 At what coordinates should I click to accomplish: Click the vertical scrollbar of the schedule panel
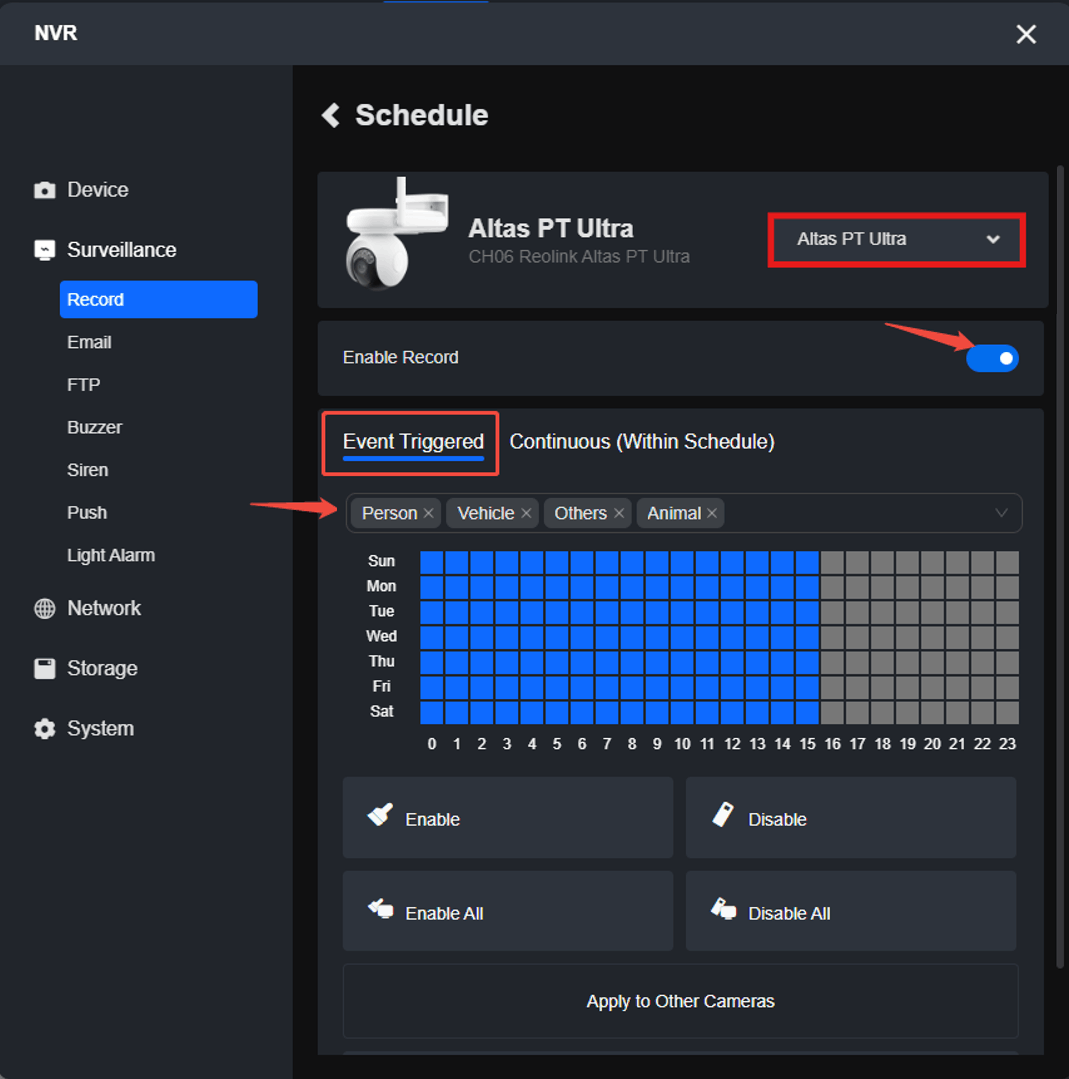click(1060, 567)
